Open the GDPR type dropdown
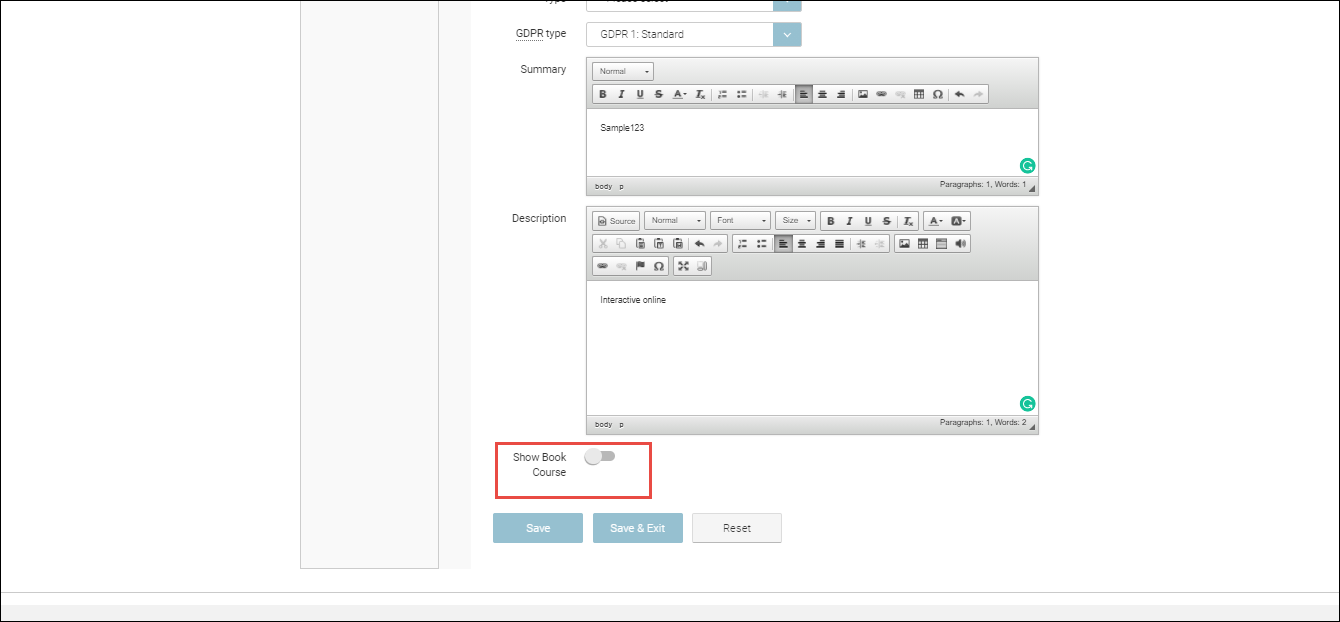 787,34
